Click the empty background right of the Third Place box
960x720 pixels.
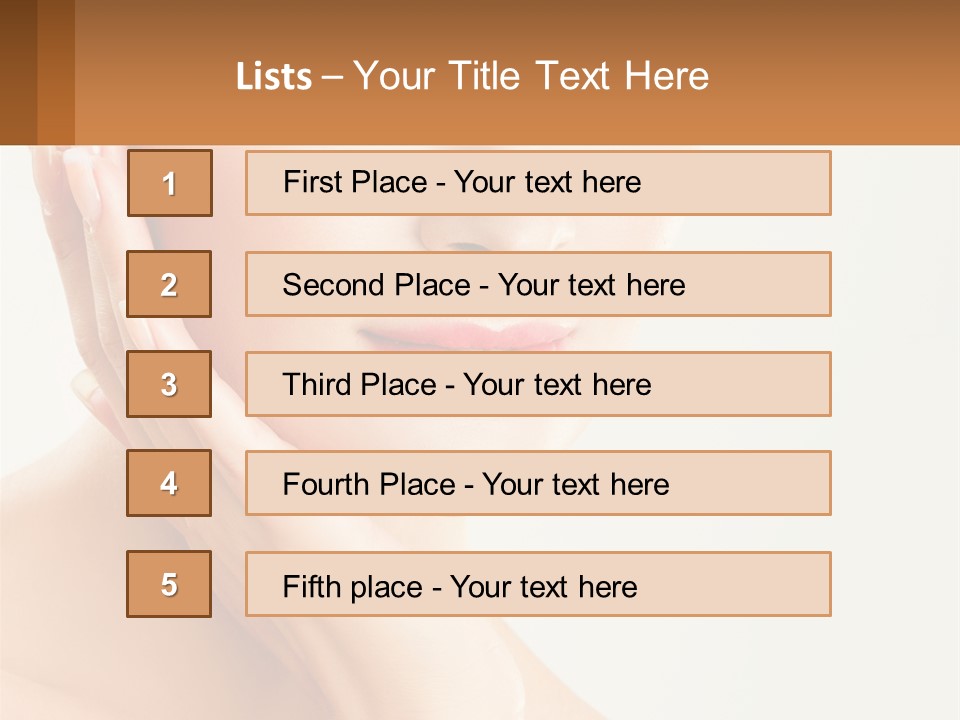[890, 384]
